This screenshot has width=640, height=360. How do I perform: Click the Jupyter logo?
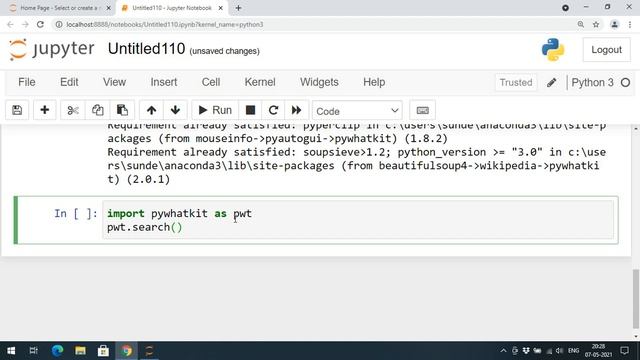pyautogui.click(x=51, y=49)
